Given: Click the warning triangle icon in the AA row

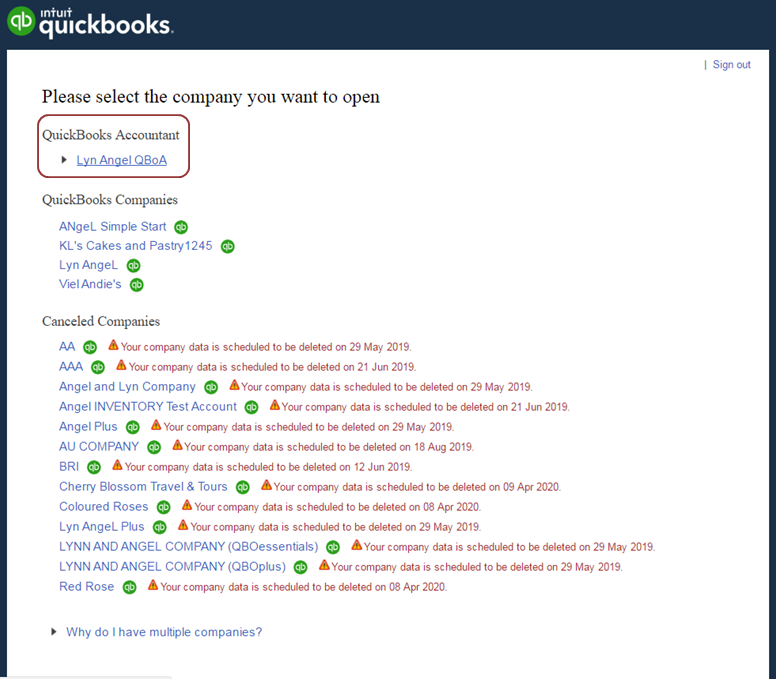Looking at the screenshot, I should point(113,345).
